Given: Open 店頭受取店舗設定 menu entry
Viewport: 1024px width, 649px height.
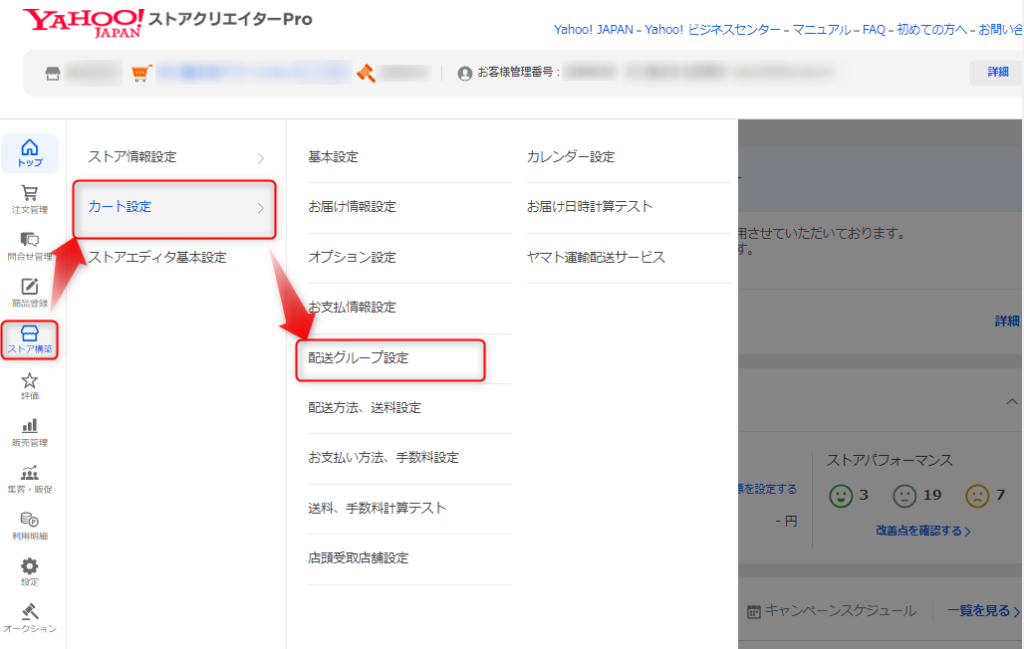Looking at the screenshot, I should (x=358, y=558).
